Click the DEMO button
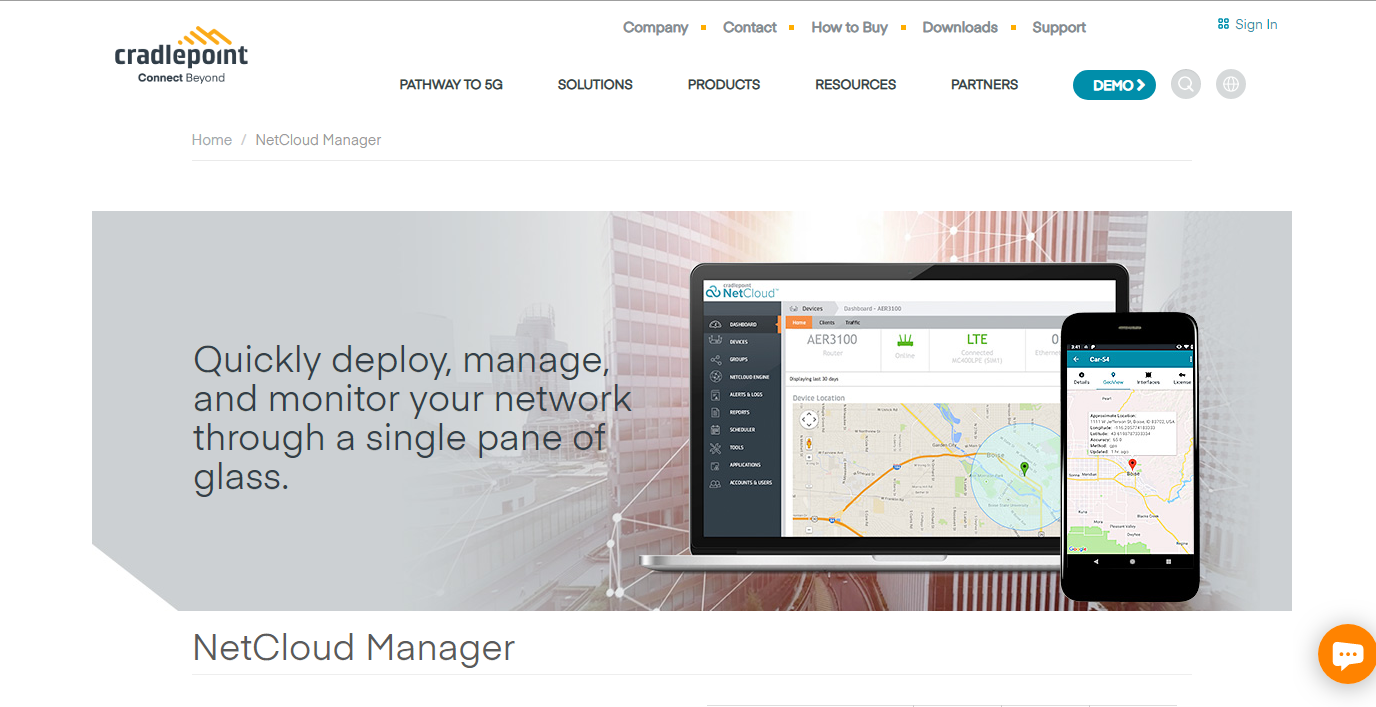 (x=1114, y=85)
